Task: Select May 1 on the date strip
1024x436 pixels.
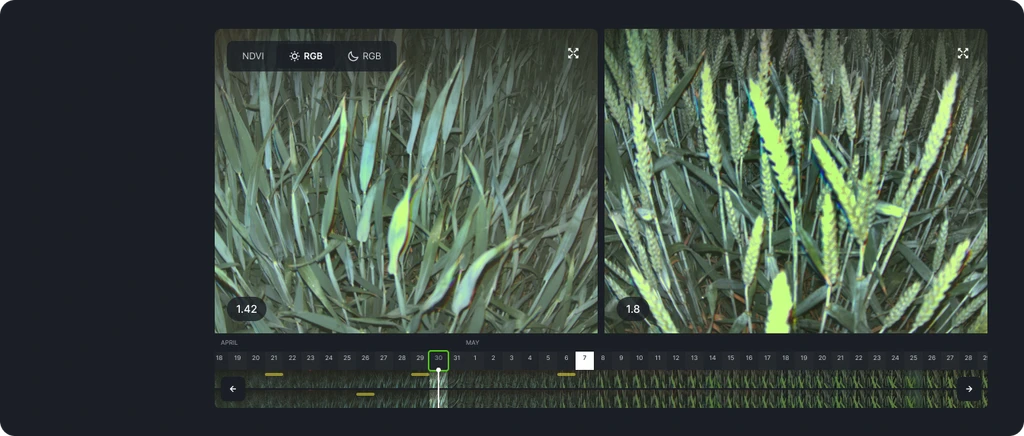Action: point(475,358)
